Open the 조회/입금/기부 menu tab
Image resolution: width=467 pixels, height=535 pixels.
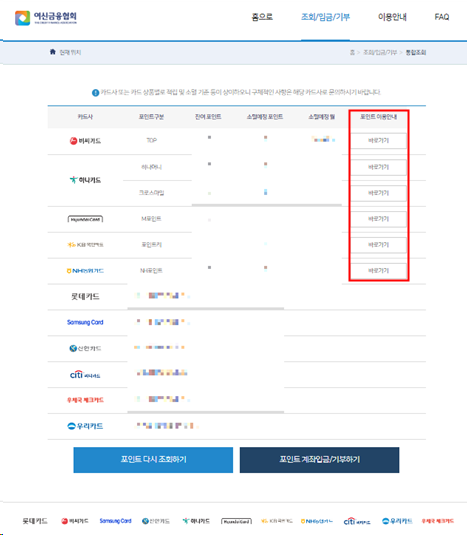[325, 17]
